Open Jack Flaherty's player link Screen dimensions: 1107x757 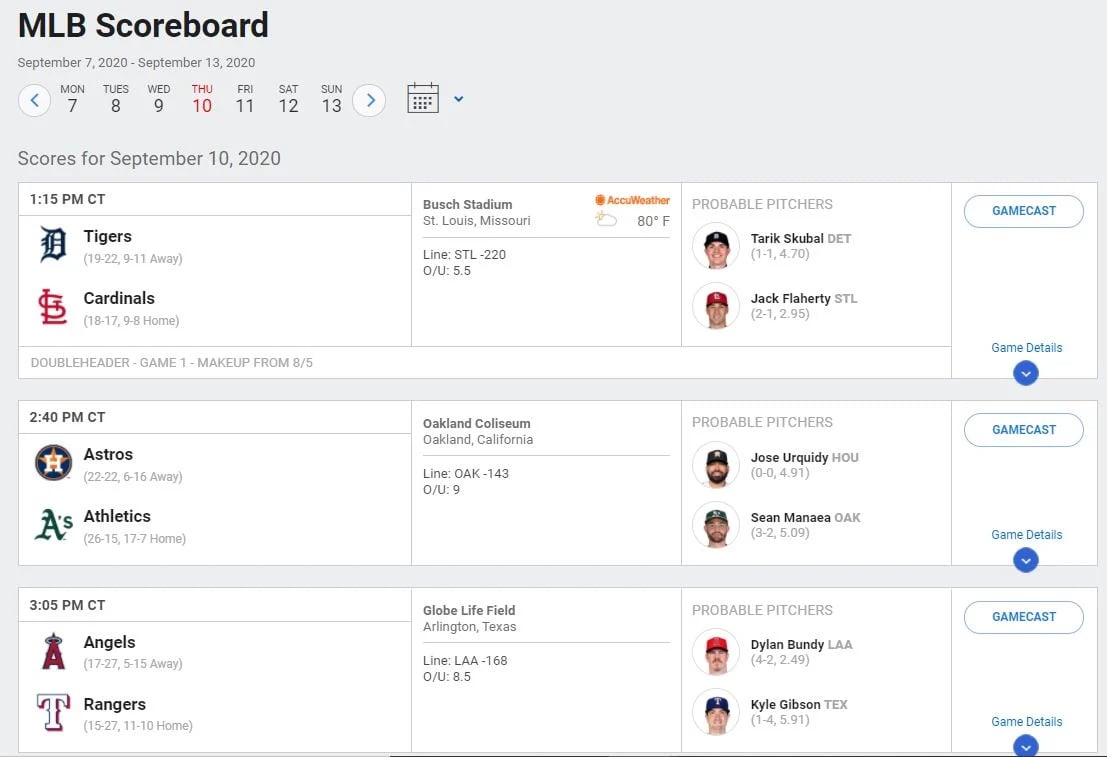(790, 298)
